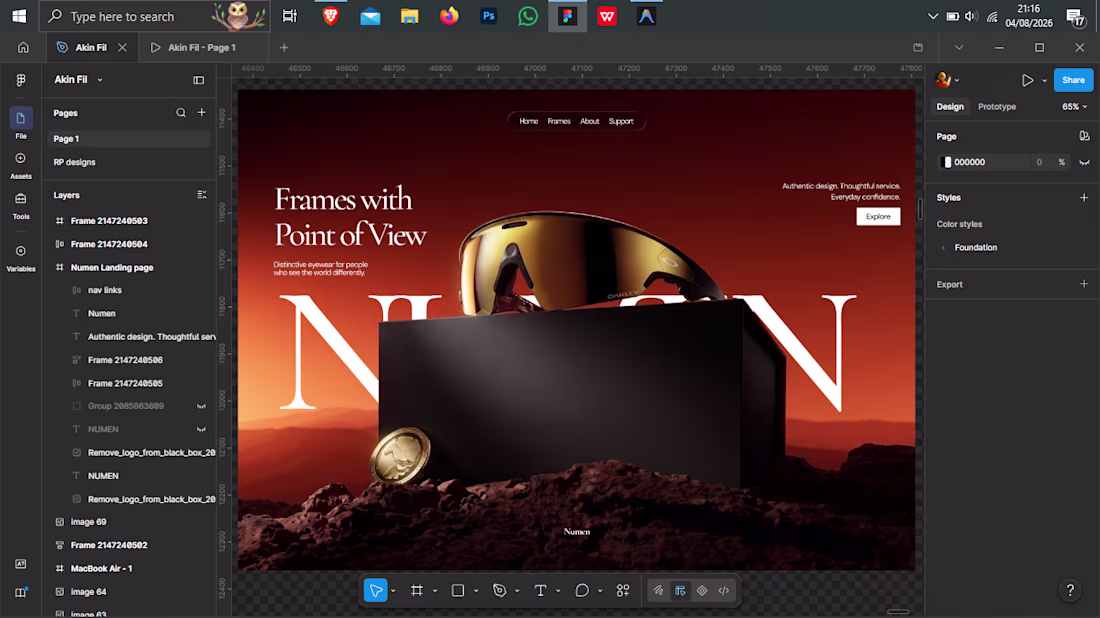Search pages with magnifier icon
Screen dimensions: 1100x618
pyautogui.click(x=181, y=113)
